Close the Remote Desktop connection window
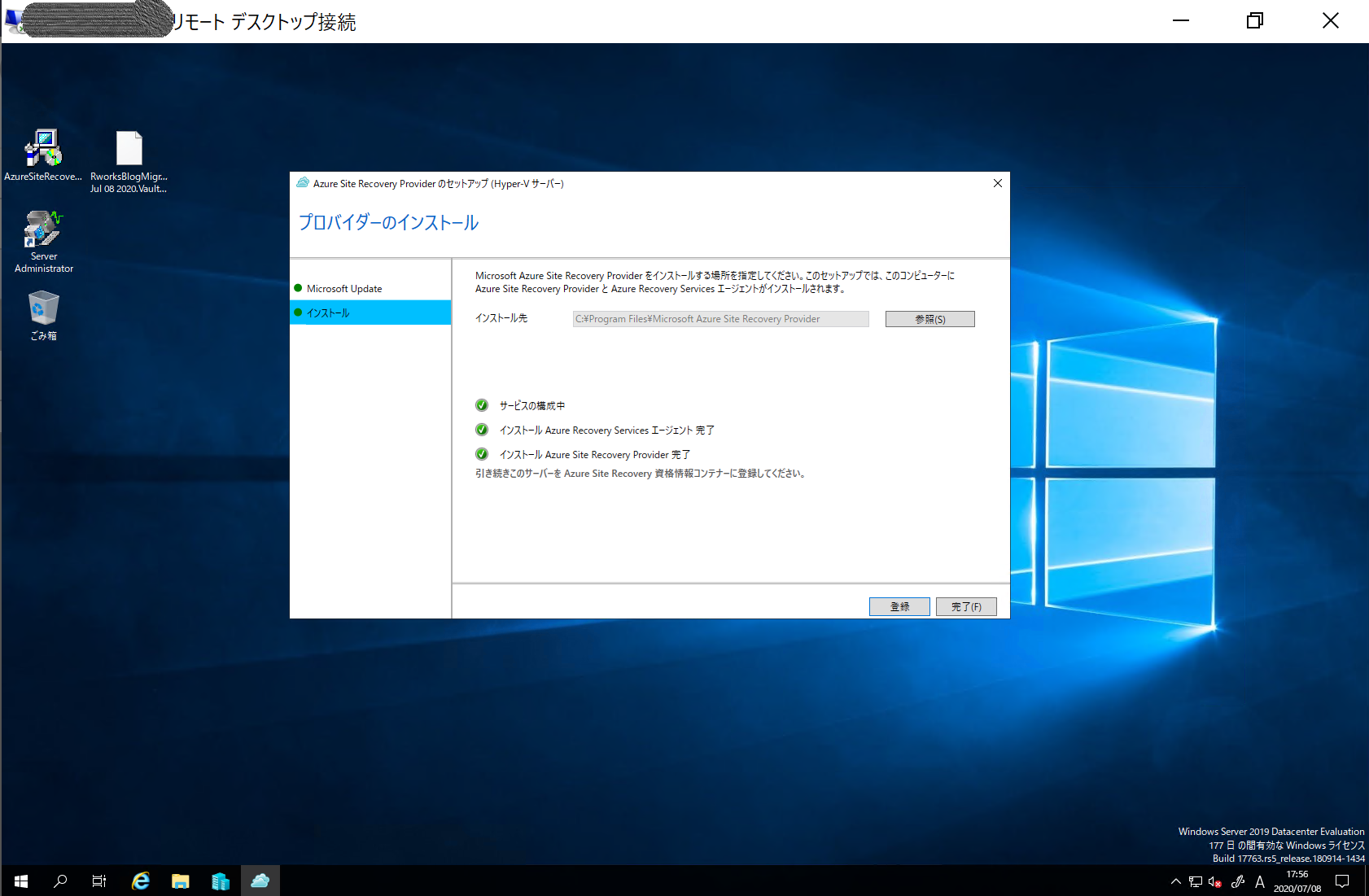Screen dimensions: 1369x896 pyautogui.click(x=1331, y=20)
